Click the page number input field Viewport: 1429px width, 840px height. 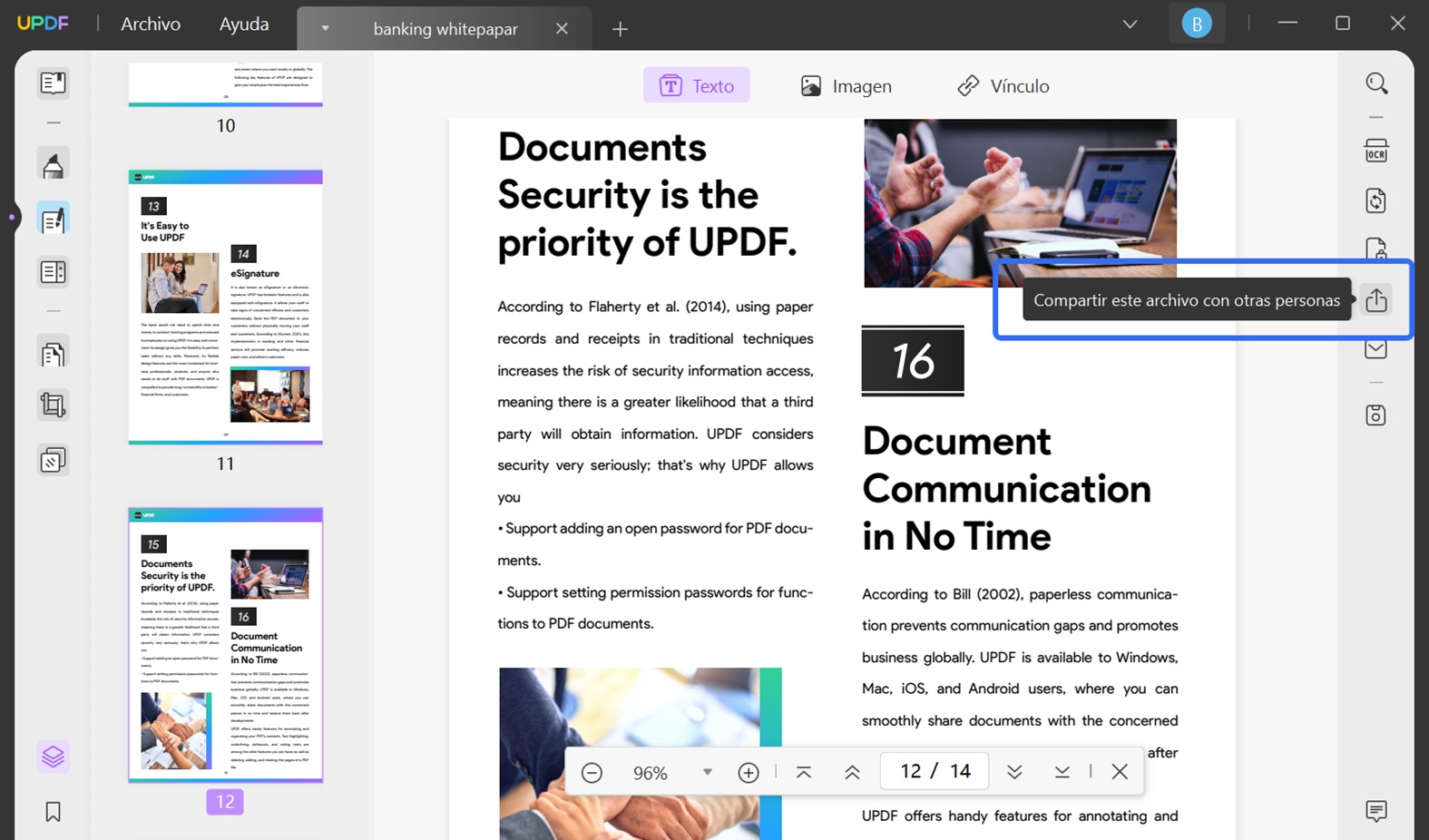935,771
